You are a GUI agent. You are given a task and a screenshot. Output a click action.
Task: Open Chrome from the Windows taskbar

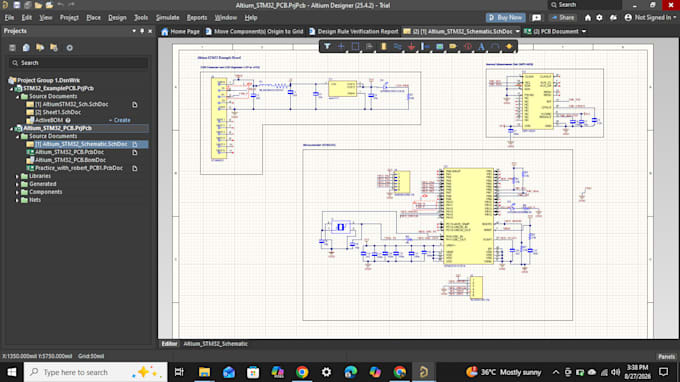[x=302, y=372]
